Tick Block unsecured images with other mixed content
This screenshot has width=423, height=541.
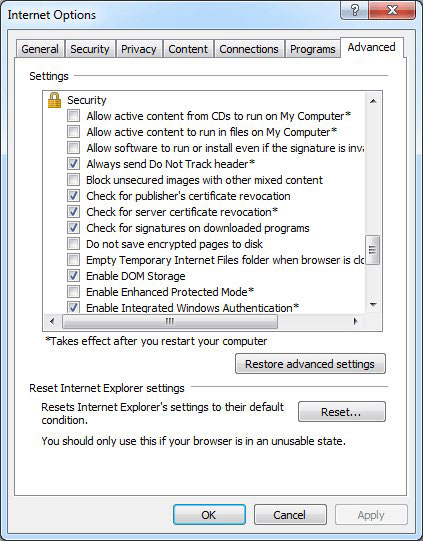point(73,180)
